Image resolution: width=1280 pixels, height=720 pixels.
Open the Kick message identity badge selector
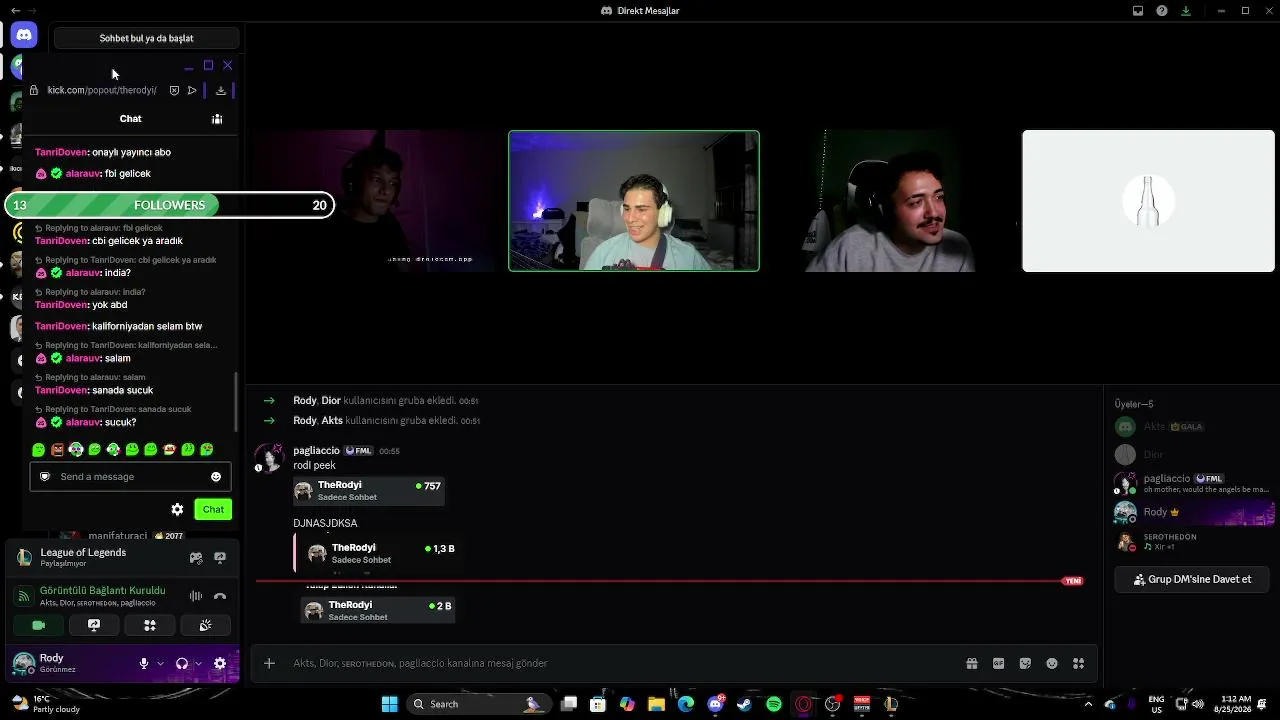tap(45, 477)
